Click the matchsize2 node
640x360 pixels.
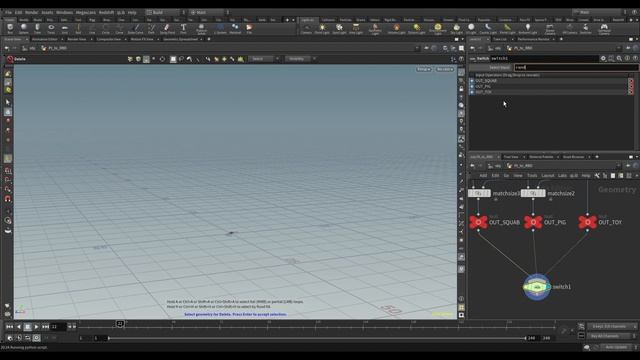point(533,193)
